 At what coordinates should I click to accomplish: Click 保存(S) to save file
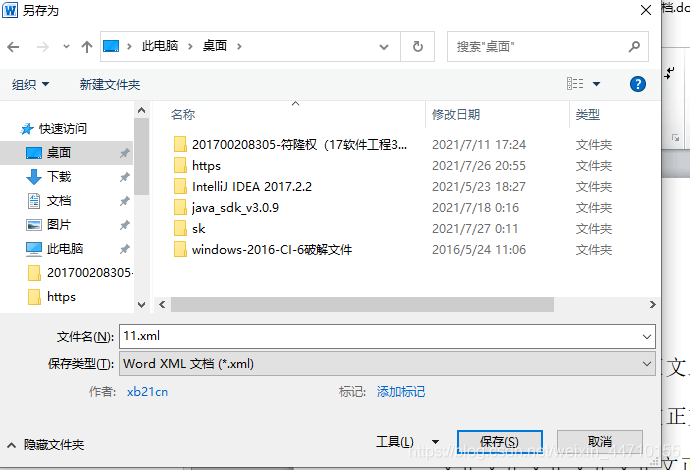coord(499,441)
